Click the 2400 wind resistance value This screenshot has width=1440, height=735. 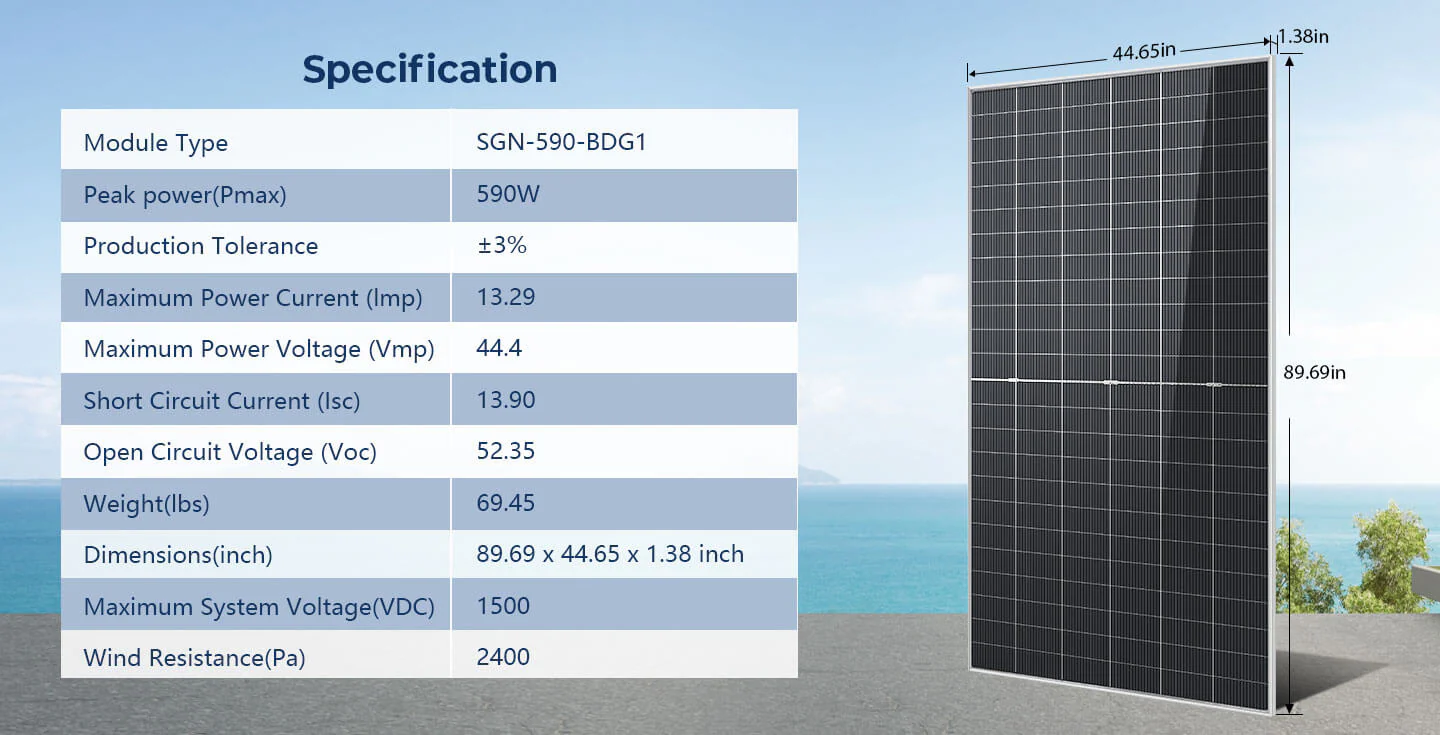tap(503, 657)
